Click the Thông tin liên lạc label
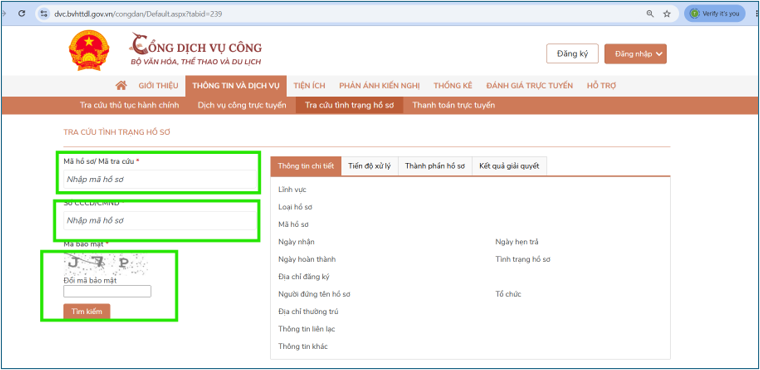The image size is (760, 370). click(307, 329)
